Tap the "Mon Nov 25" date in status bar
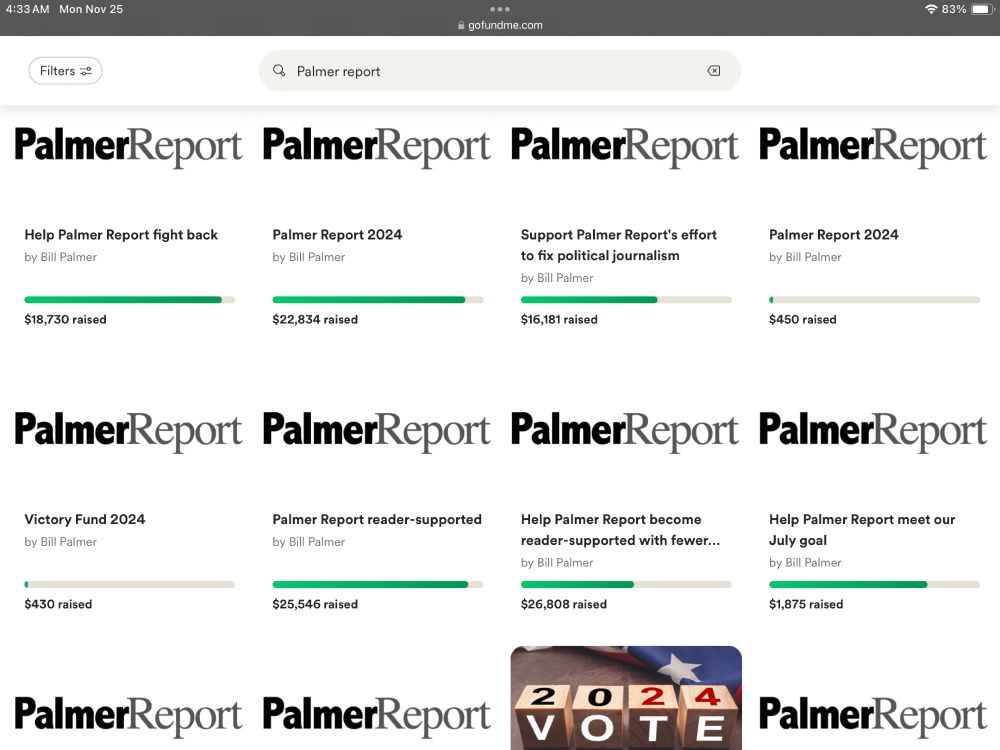 point(91,9)
